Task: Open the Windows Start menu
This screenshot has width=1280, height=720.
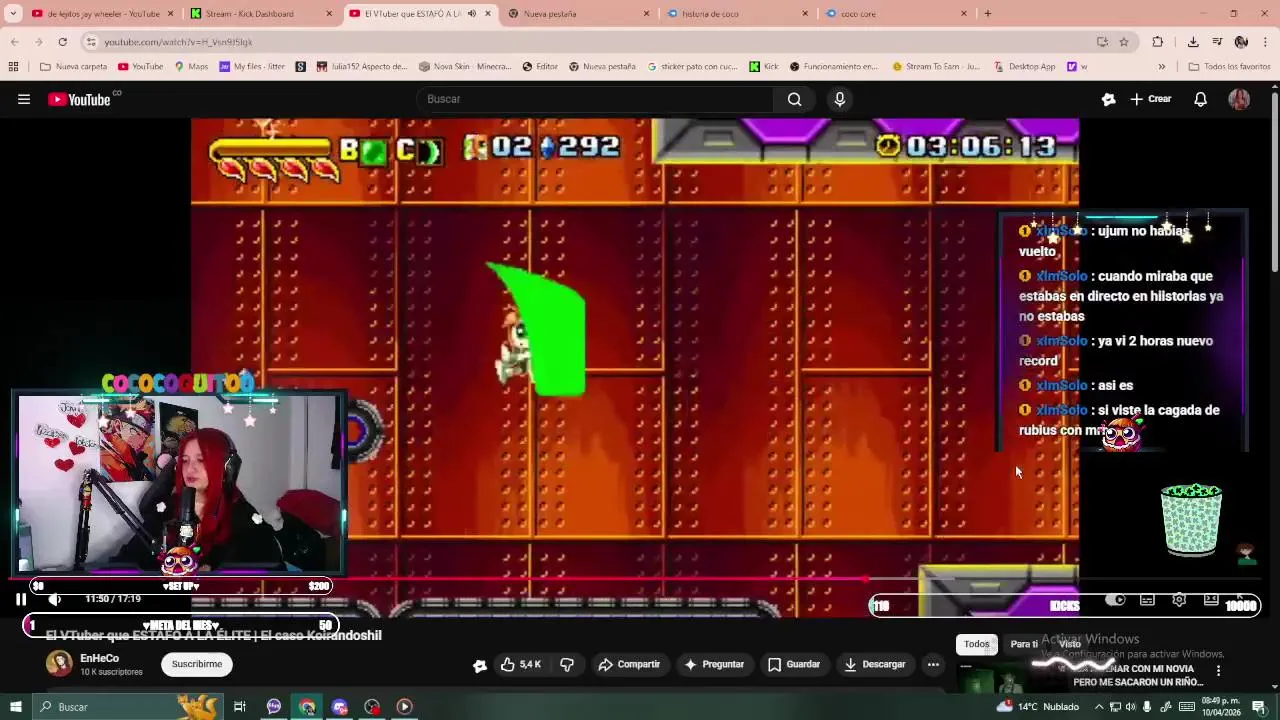Action: (x=15, y=707)
